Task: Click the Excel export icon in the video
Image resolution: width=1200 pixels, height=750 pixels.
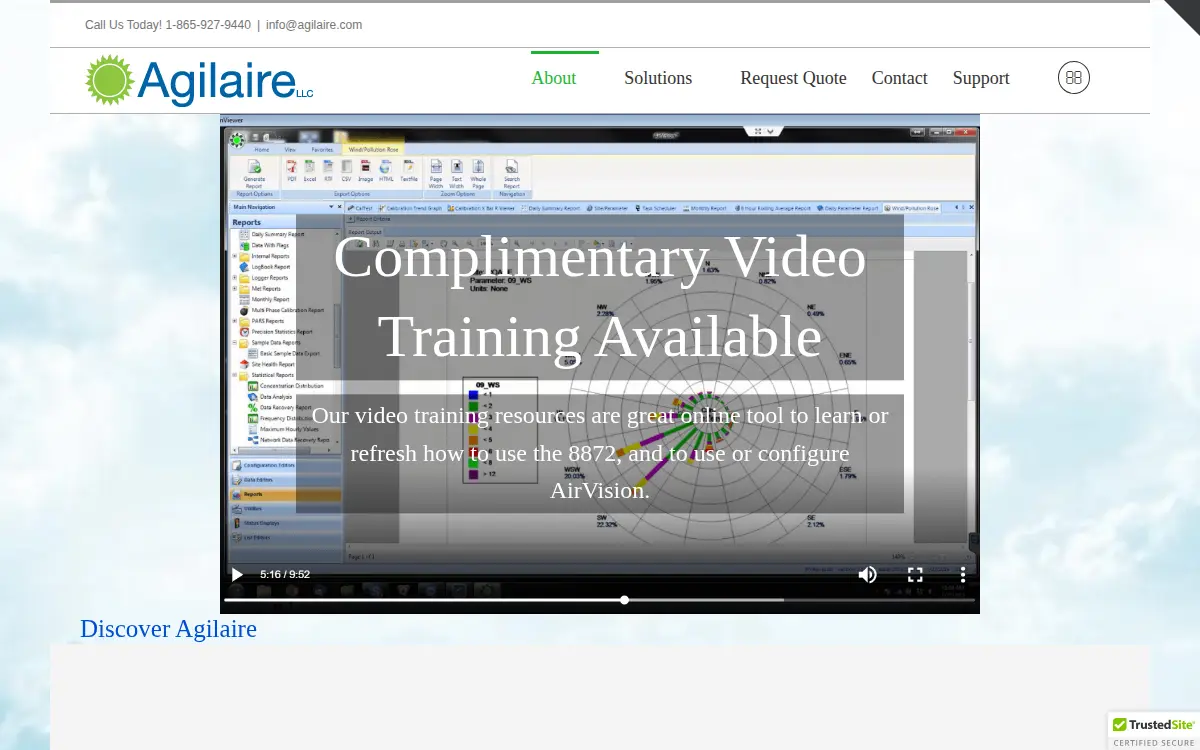Action: pos(310,170)
